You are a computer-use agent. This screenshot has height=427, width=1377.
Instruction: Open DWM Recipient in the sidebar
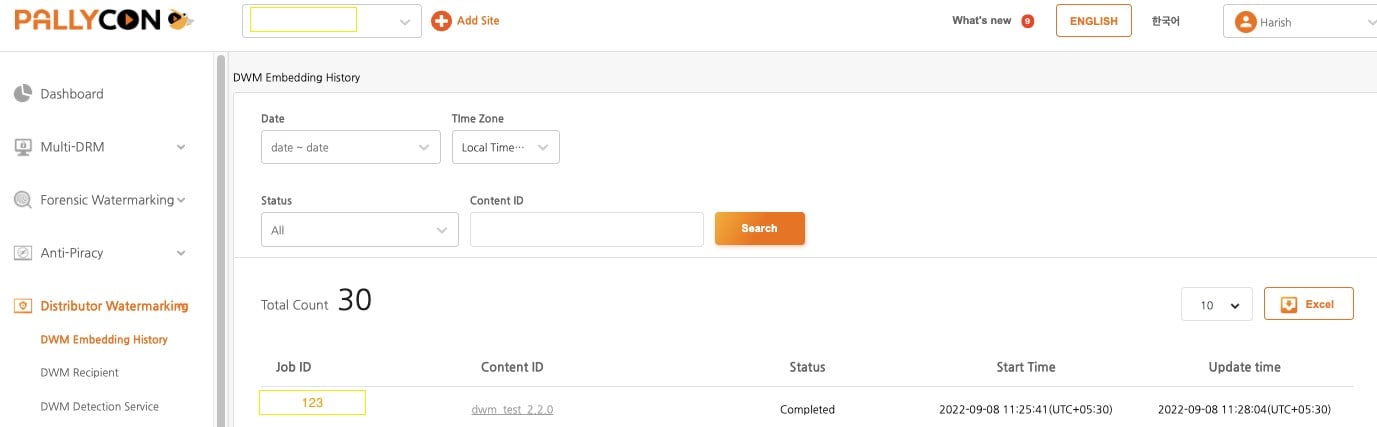coord(79,373)
